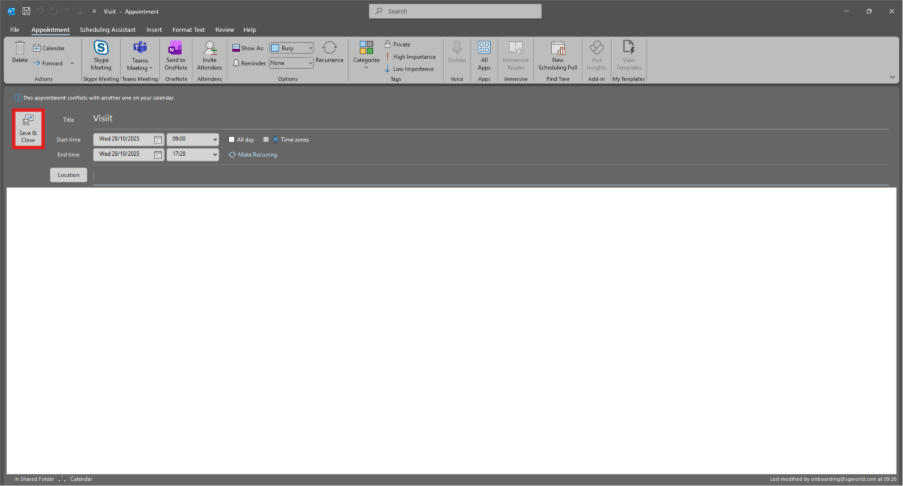Expand the Forward options arrow
This screenshot has width=903, height=486.
(x=72, y=63)
